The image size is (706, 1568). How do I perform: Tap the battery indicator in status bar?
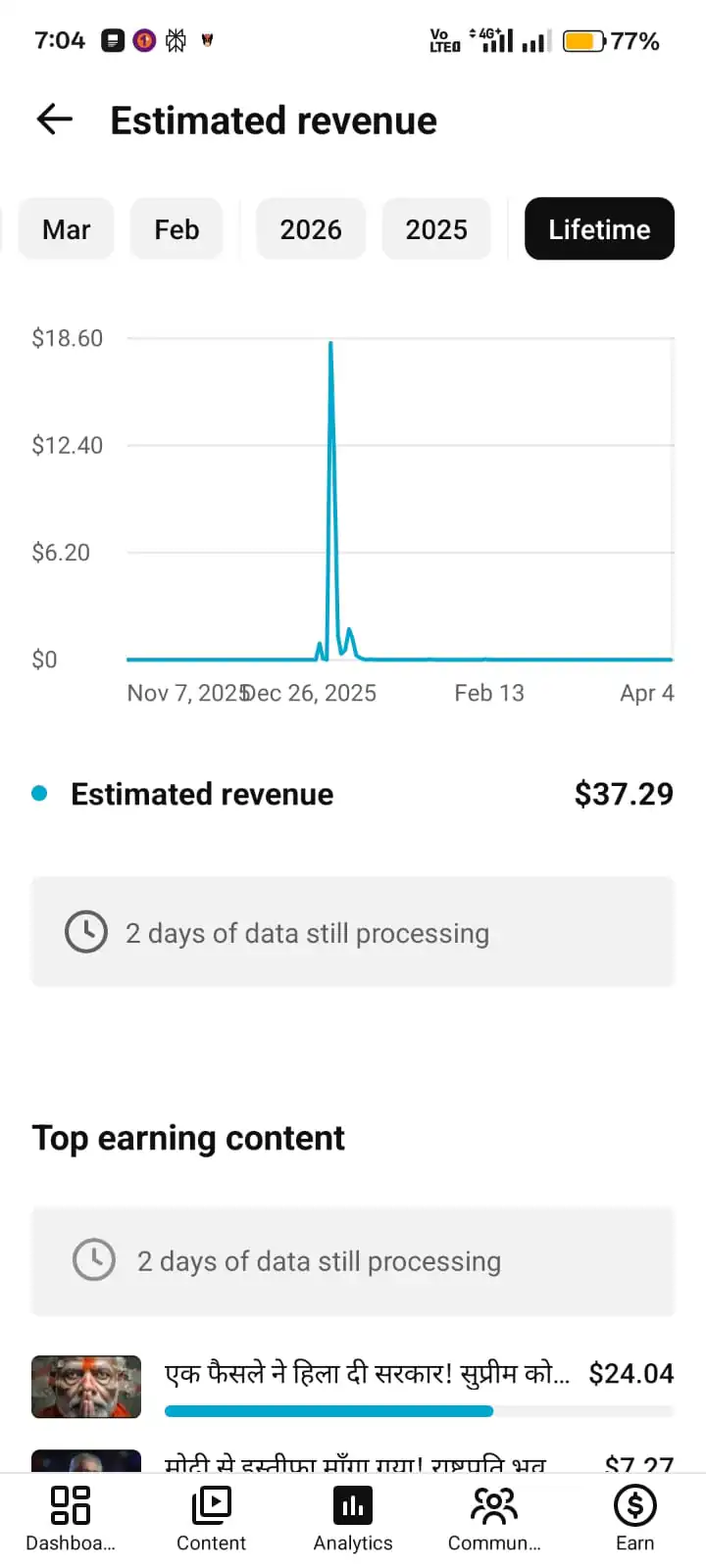coord(583,41)
